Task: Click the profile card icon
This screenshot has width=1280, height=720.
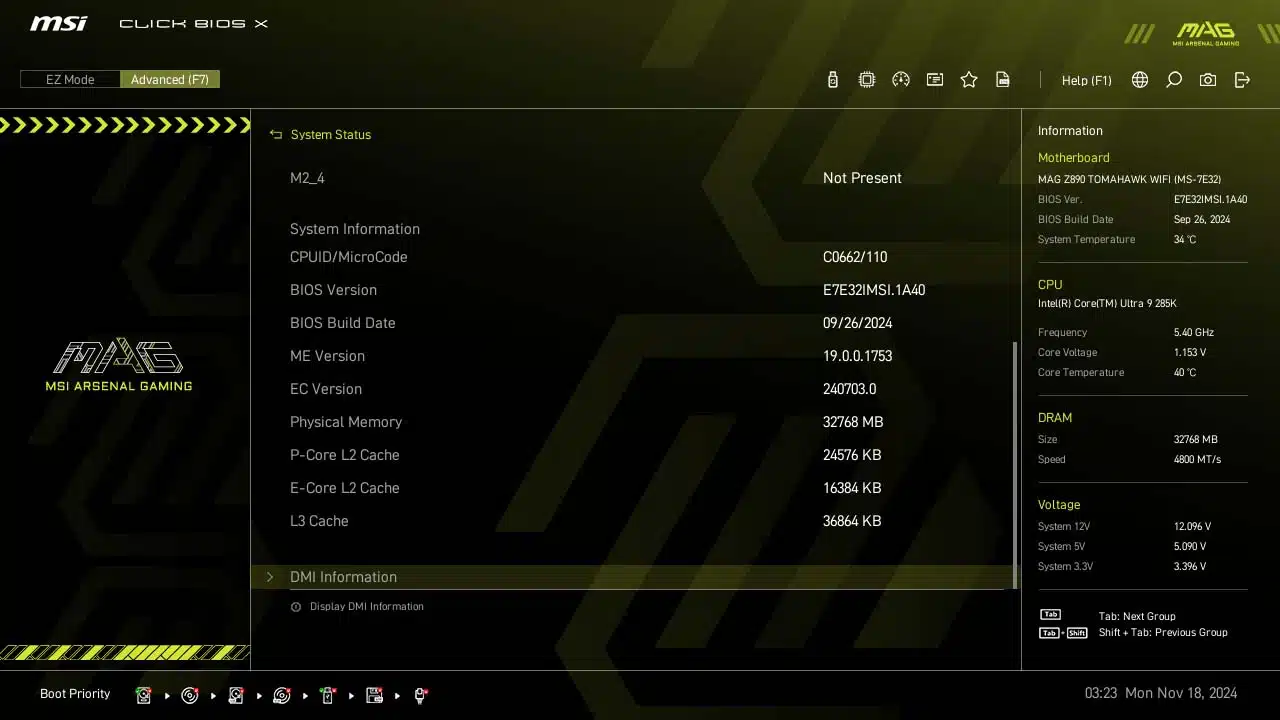Action: (x=935, y=80)
